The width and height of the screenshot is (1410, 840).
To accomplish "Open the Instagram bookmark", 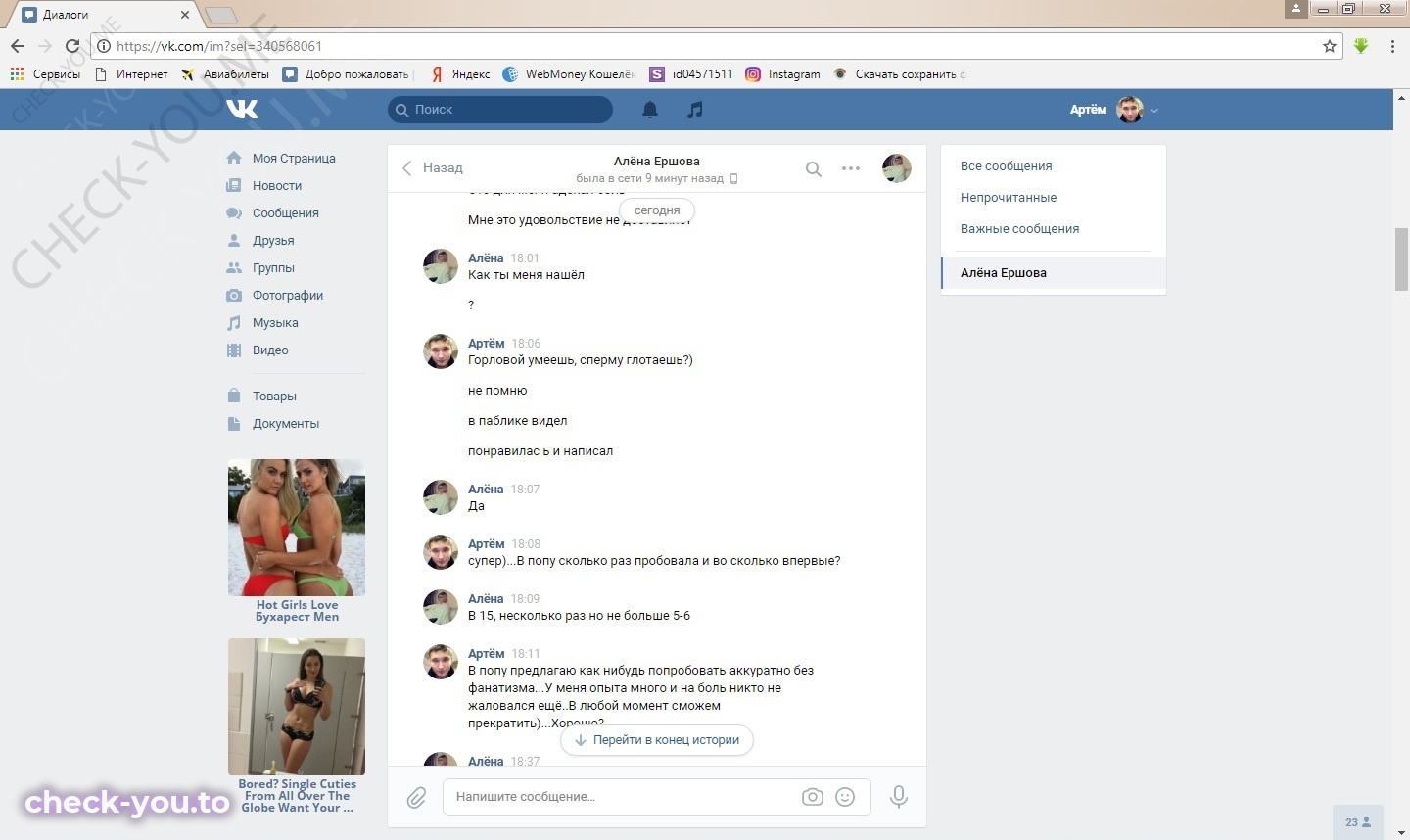I will tap(782, 73).
